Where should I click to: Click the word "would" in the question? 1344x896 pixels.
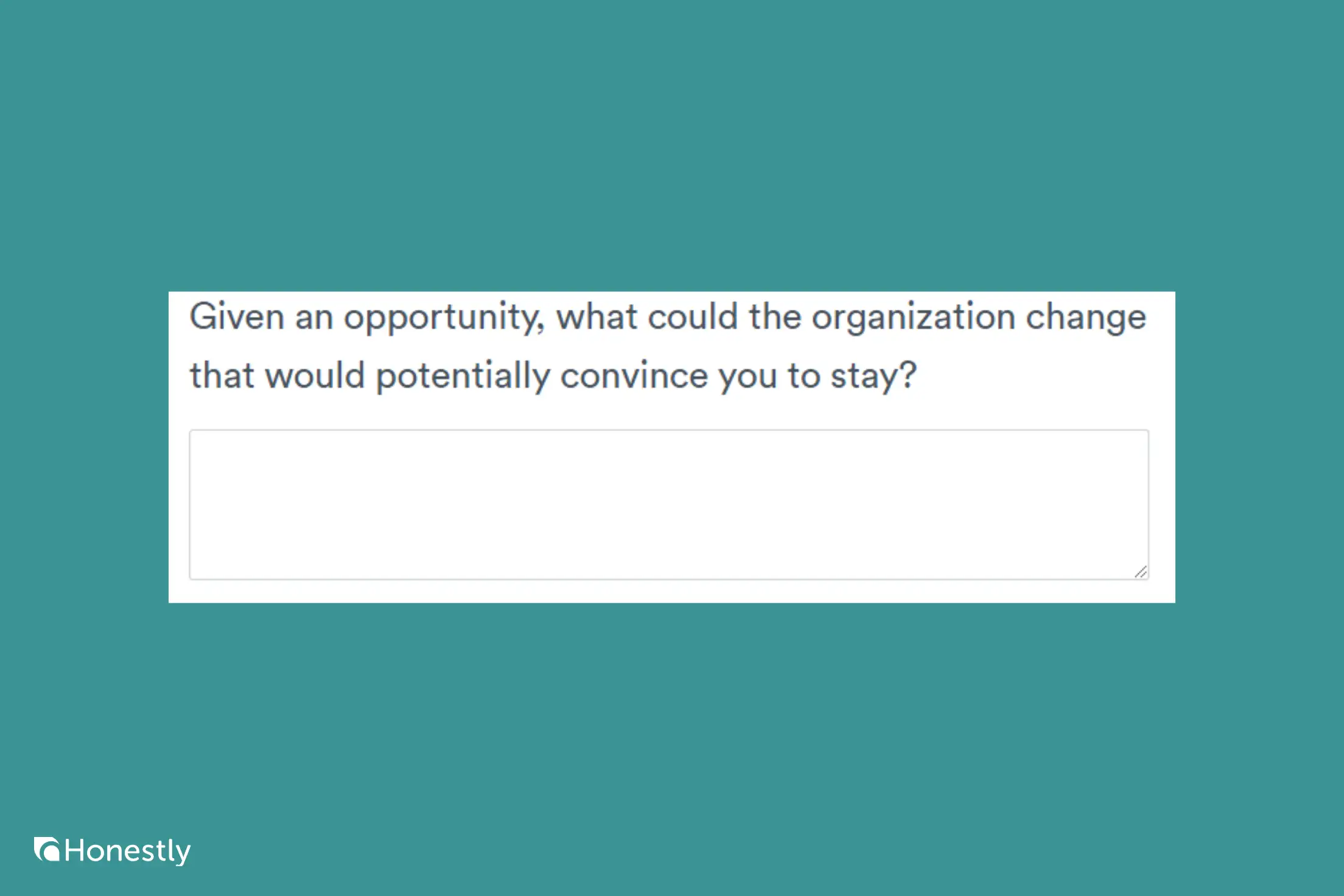click(x=315, y=376)
